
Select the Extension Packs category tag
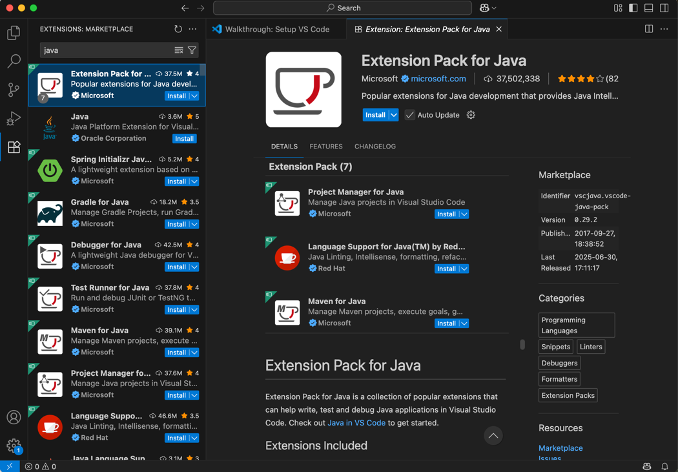coord(568,395)
